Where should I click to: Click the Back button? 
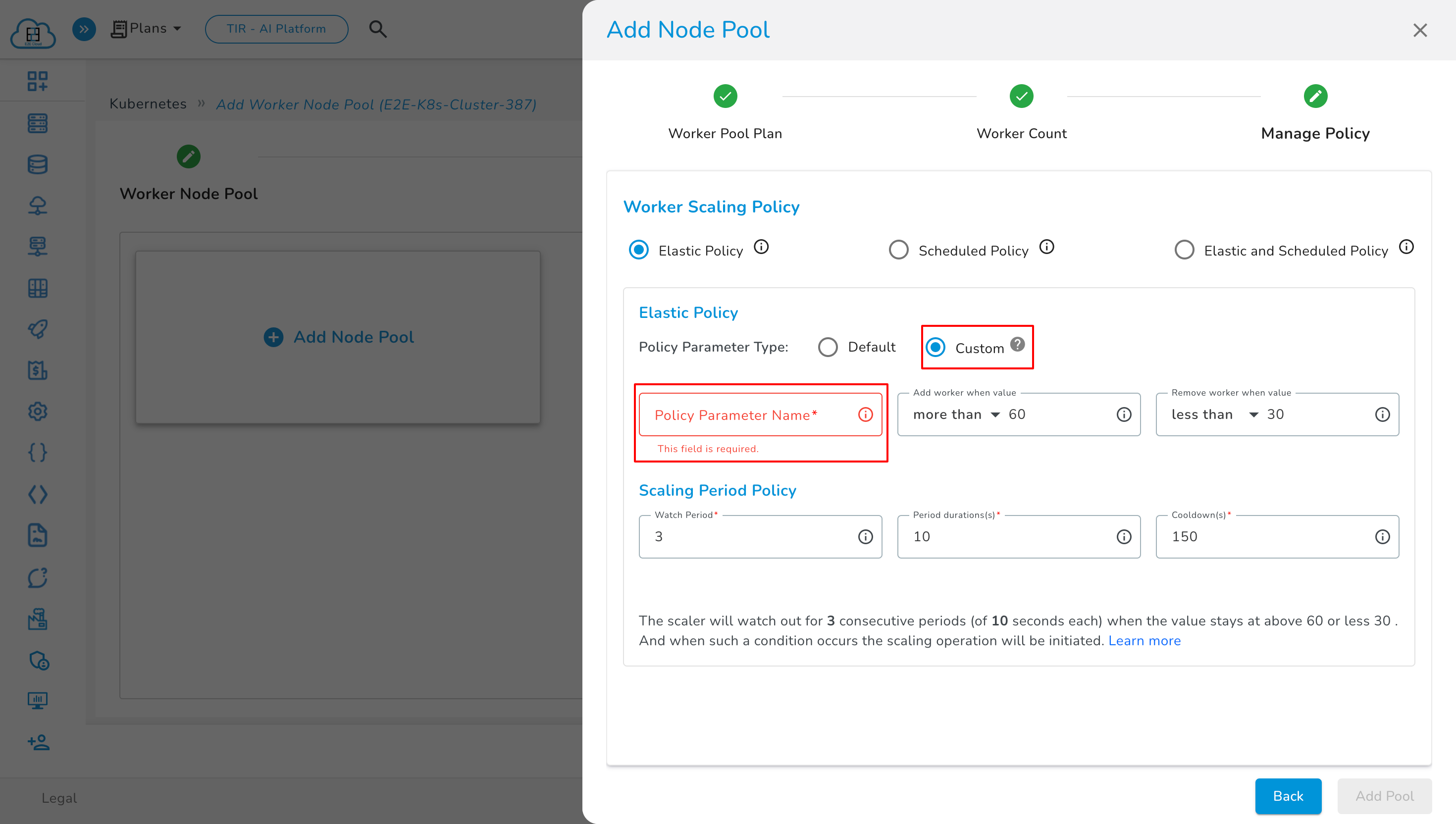[1288, 796]
